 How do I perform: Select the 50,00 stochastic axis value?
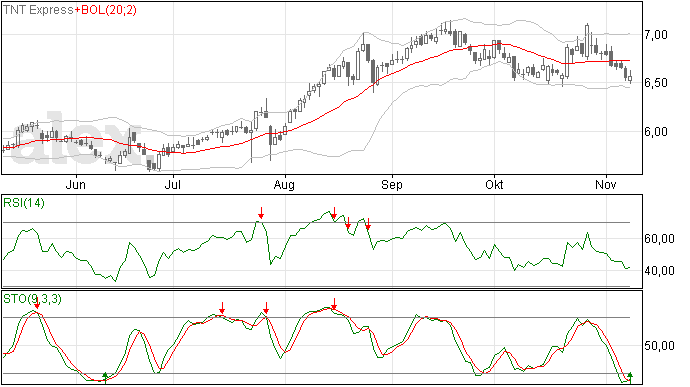coord(660,346)
